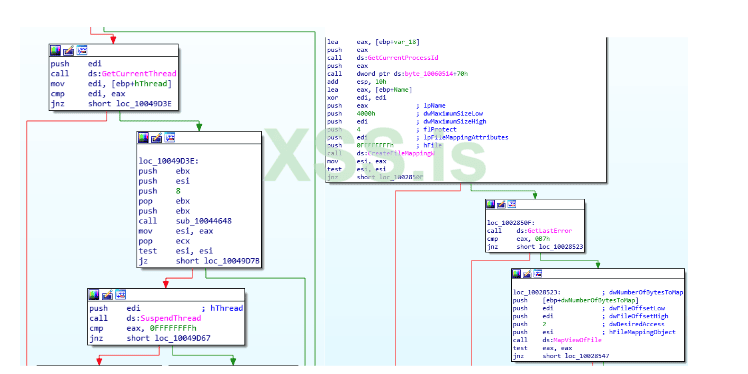Click third header icon on SuspendThread node

(121, 294)
